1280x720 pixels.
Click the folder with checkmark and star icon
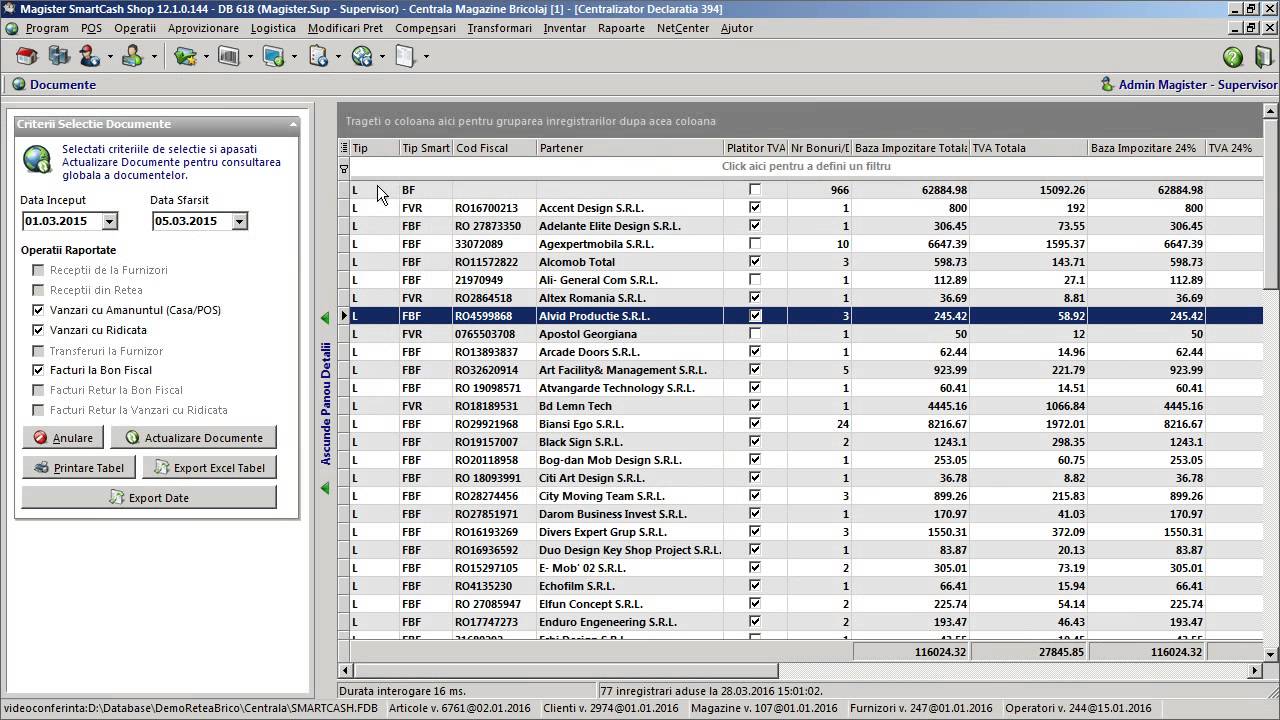tap(185, 57)
